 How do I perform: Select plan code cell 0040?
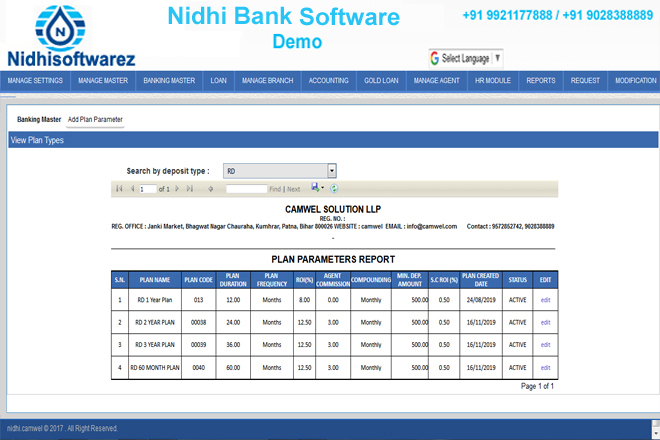199,368
